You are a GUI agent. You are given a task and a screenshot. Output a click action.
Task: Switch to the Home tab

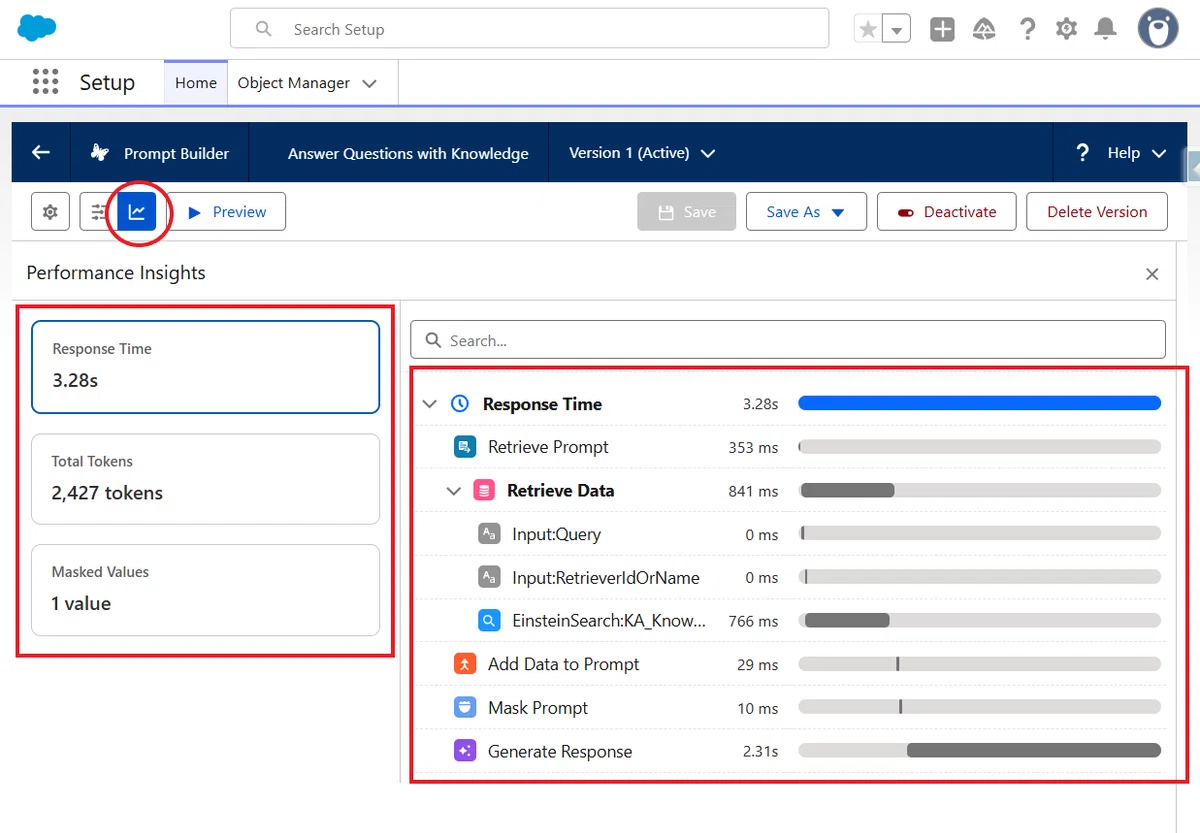coord(196,83)
